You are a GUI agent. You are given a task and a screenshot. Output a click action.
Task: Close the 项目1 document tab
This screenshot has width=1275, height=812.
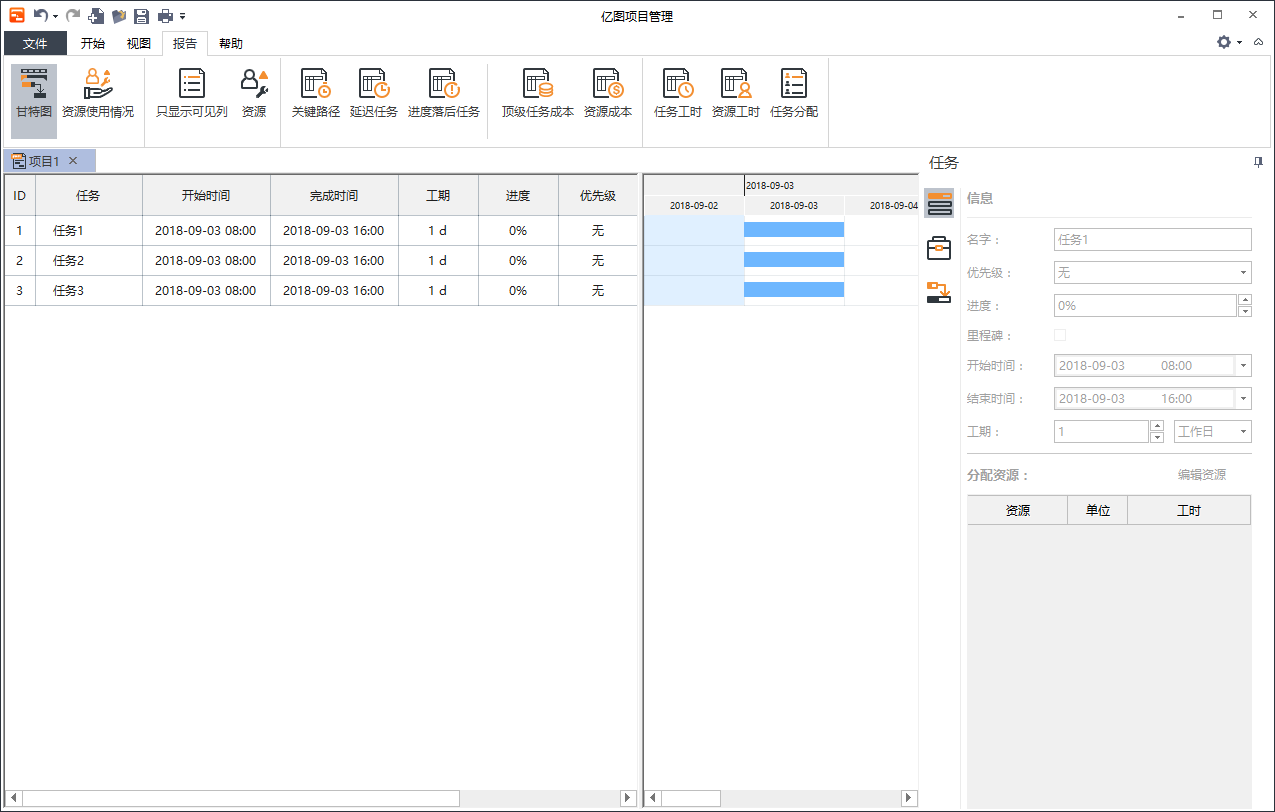point(73,161)
